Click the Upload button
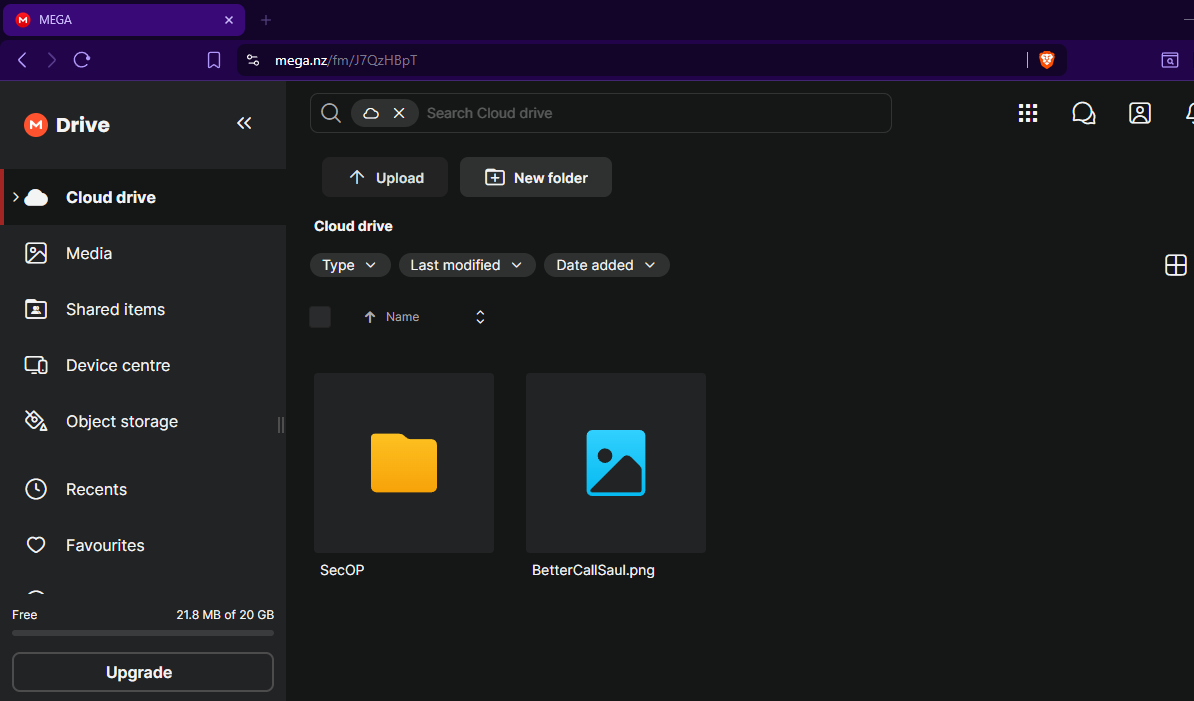The height and width of the screenshot is (701, 1194). click(x=385, y=177)
